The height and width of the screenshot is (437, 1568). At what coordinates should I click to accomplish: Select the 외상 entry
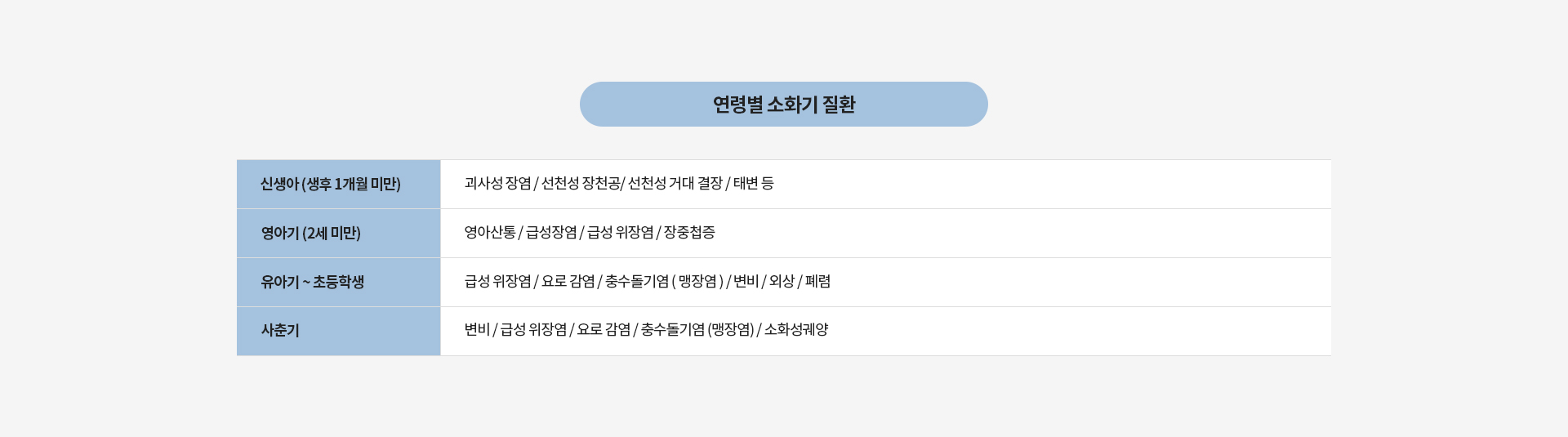click(x=782, y=282)
